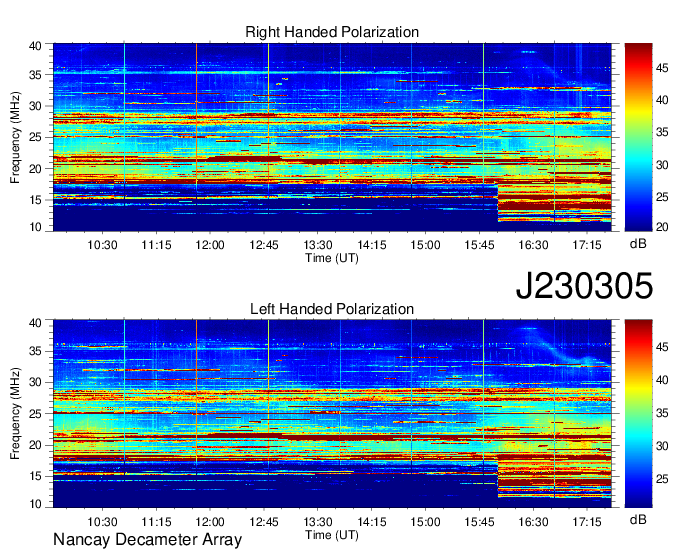Click the 25 dB label on top color bar
This screenshot has height=552, width=680.
pos(662,197)
